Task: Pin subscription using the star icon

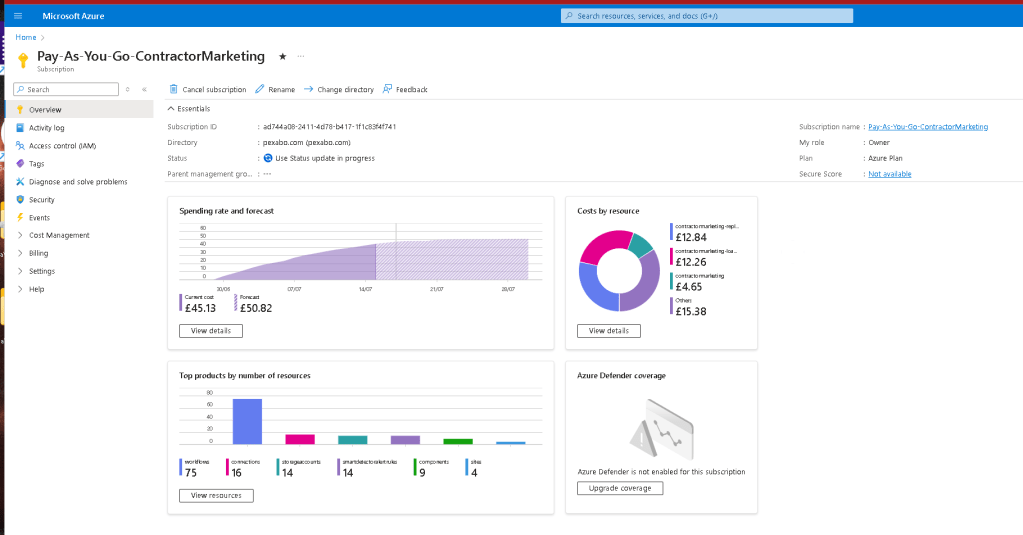Action: pos(282,57)
